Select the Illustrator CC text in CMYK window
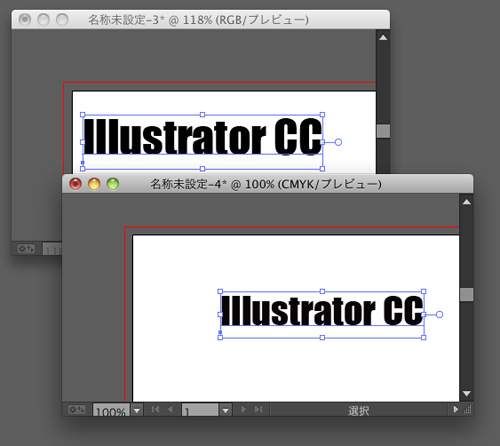The height and width of the screenshot is (446, 500). click(x=322, y=311)
